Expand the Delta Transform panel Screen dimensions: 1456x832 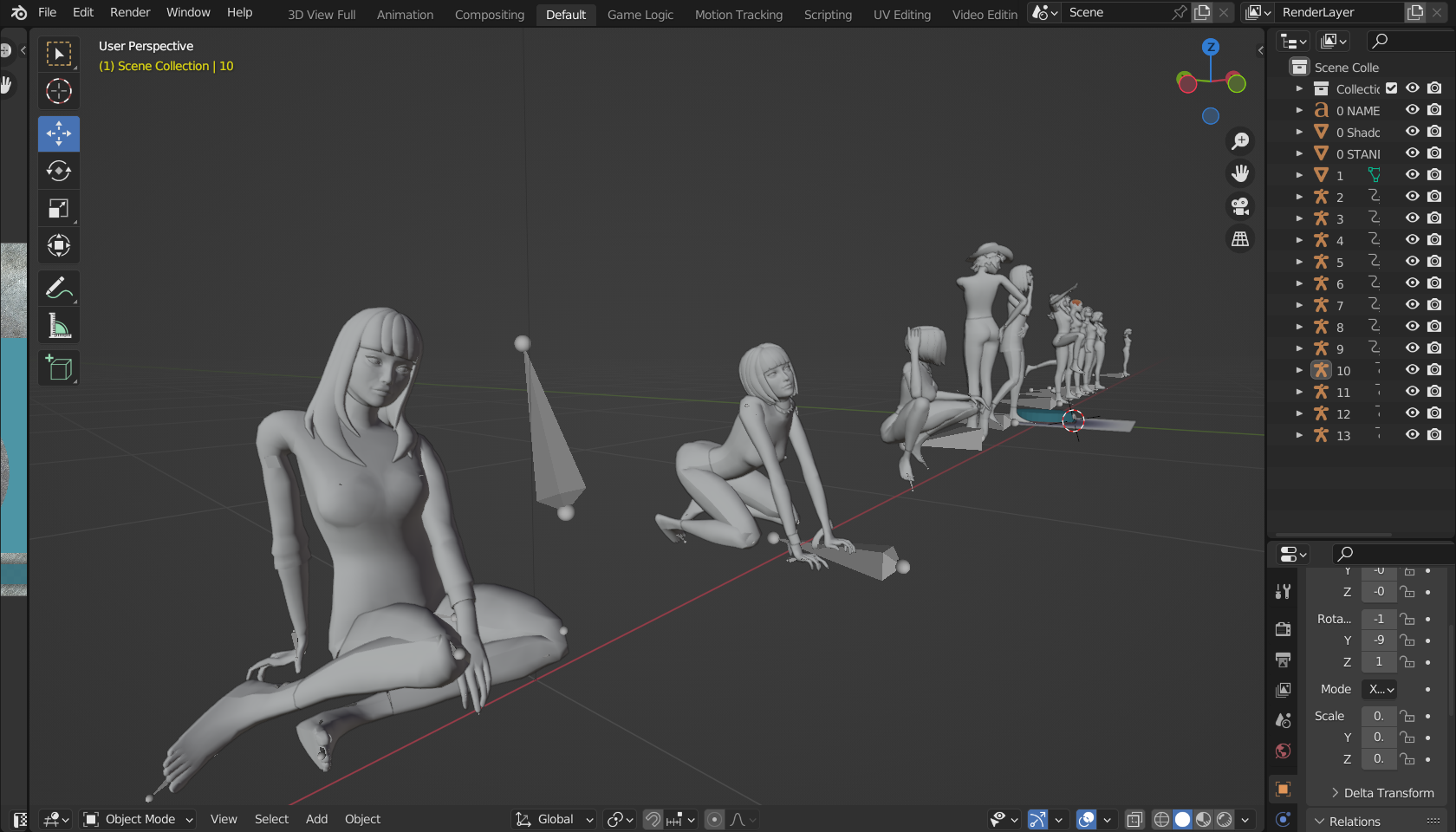point(1382,793)
